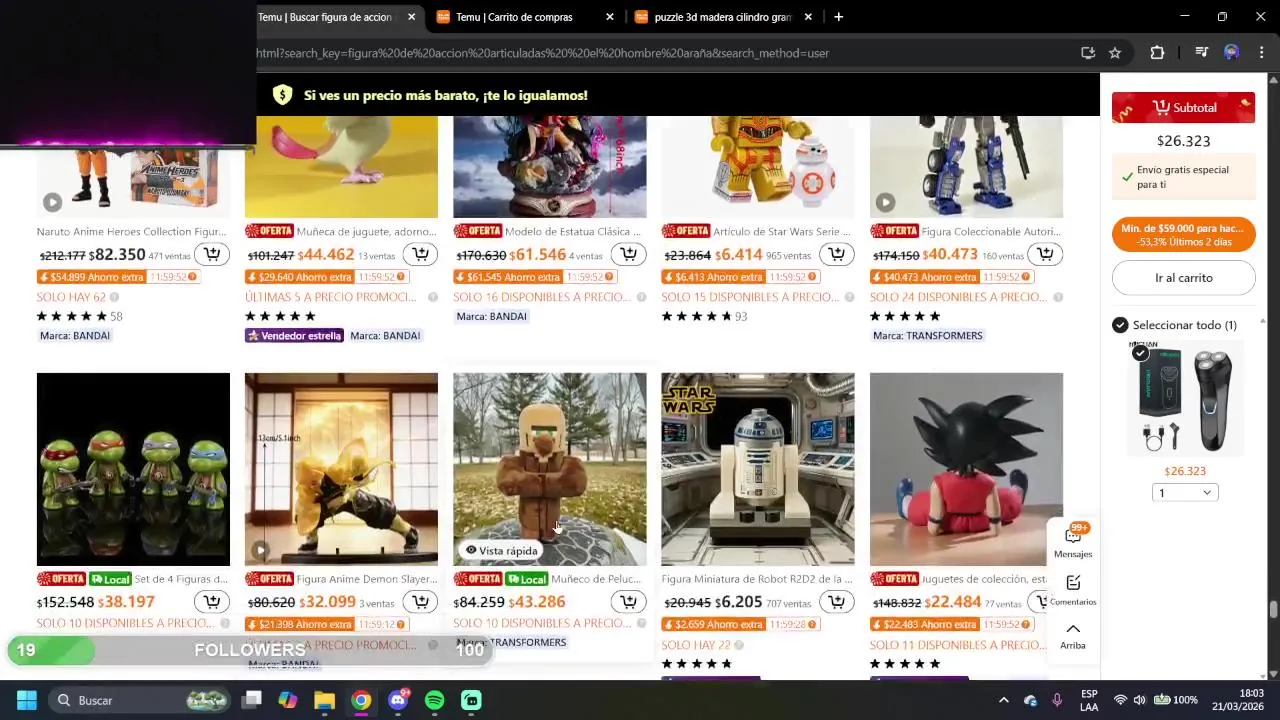Screen dimensions: 1280x720
Task: Open Spotify from the taskbar
Action: (x=434, y=700)
